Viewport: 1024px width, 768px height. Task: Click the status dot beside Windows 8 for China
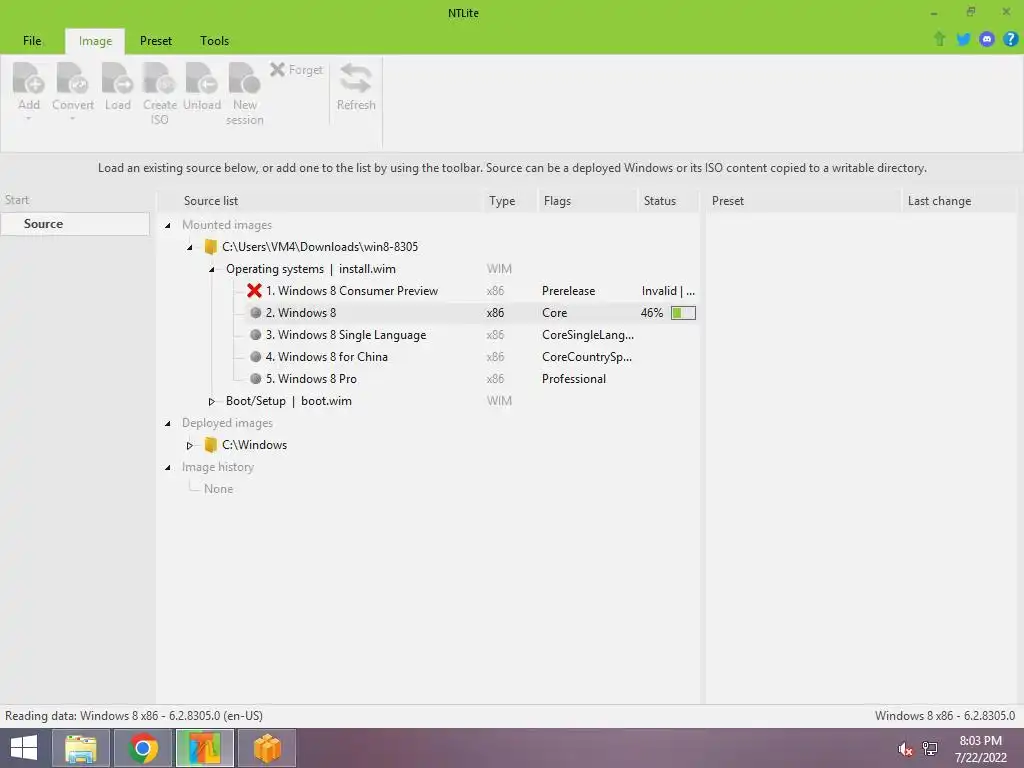(x=256, y=357)
